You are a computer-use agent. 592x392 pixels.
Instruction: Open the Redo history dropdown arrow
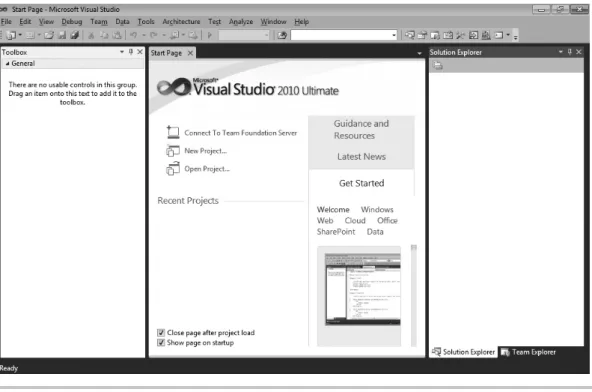coord(164,35)
